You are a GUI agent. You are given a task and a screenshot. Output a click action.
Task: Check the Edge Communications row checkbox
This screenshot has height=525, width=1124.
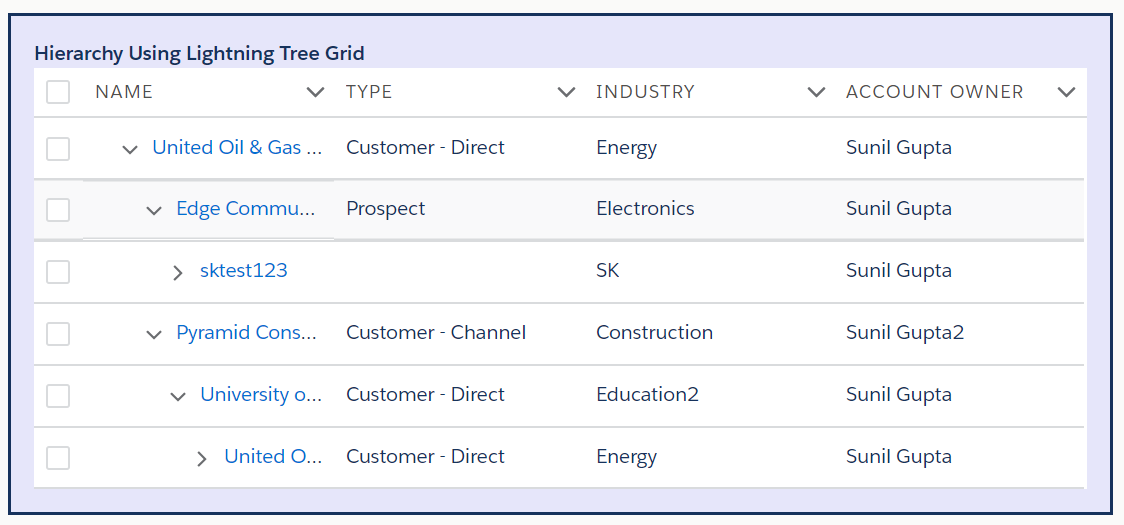click(58, 210)
